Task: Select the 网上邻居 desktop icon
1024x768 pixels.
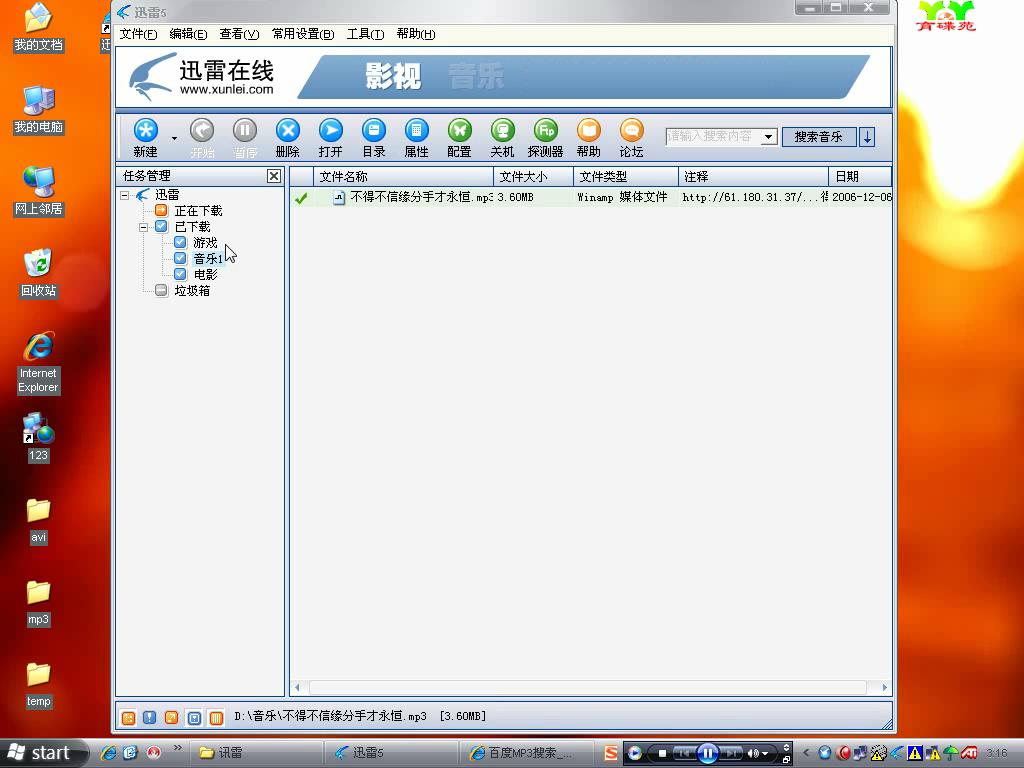Action: (x=39, y=191)
